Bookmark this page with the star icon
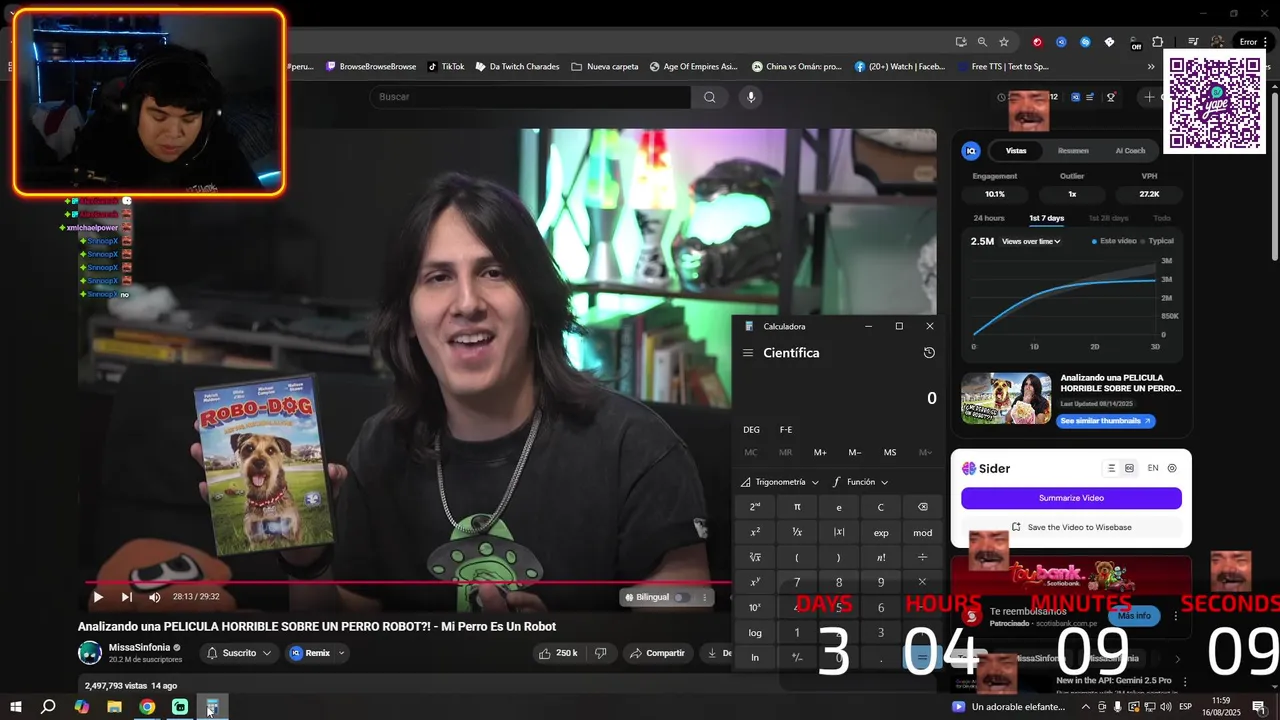The width and height of the screenshot is (1280, 720). coord(1004,42)
